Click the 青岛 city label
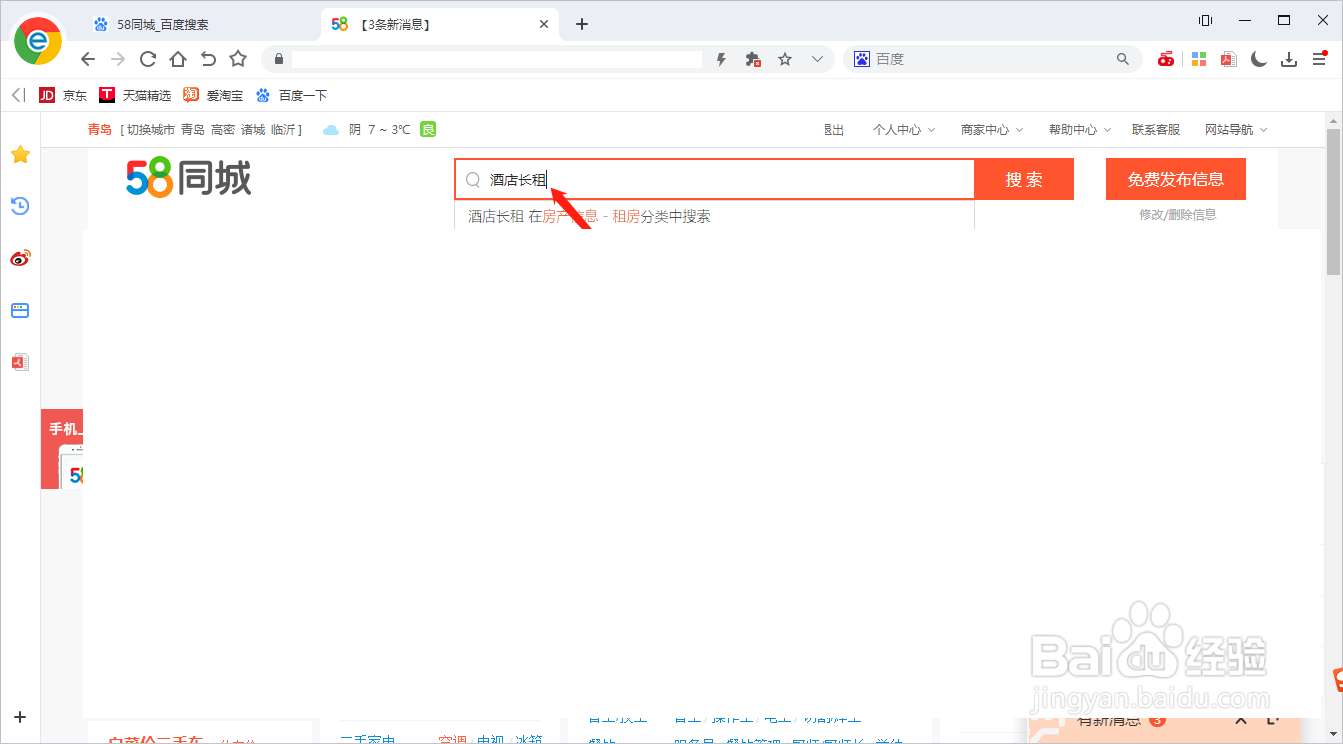 click(100, 130)
